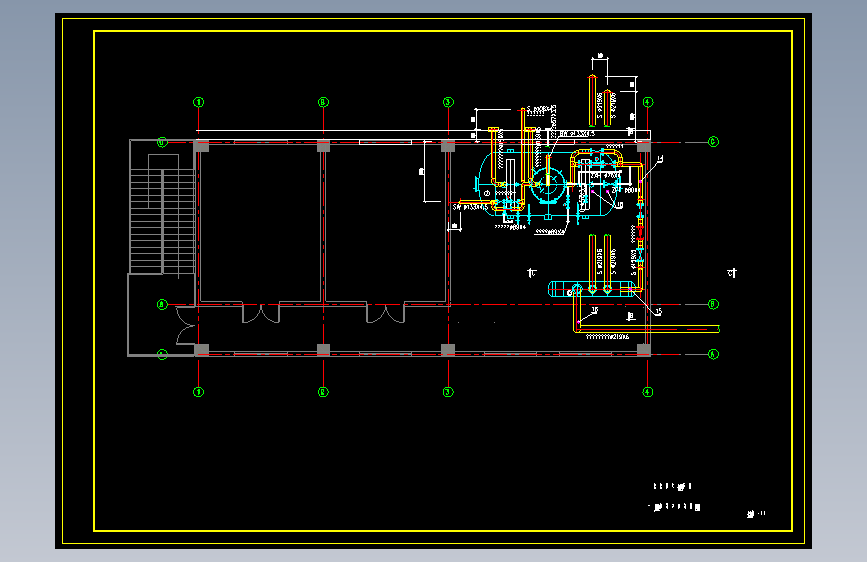Viewport: 867px width, 562px height.
Task: Select the staircase in the left wing
Action: point(163,214)
